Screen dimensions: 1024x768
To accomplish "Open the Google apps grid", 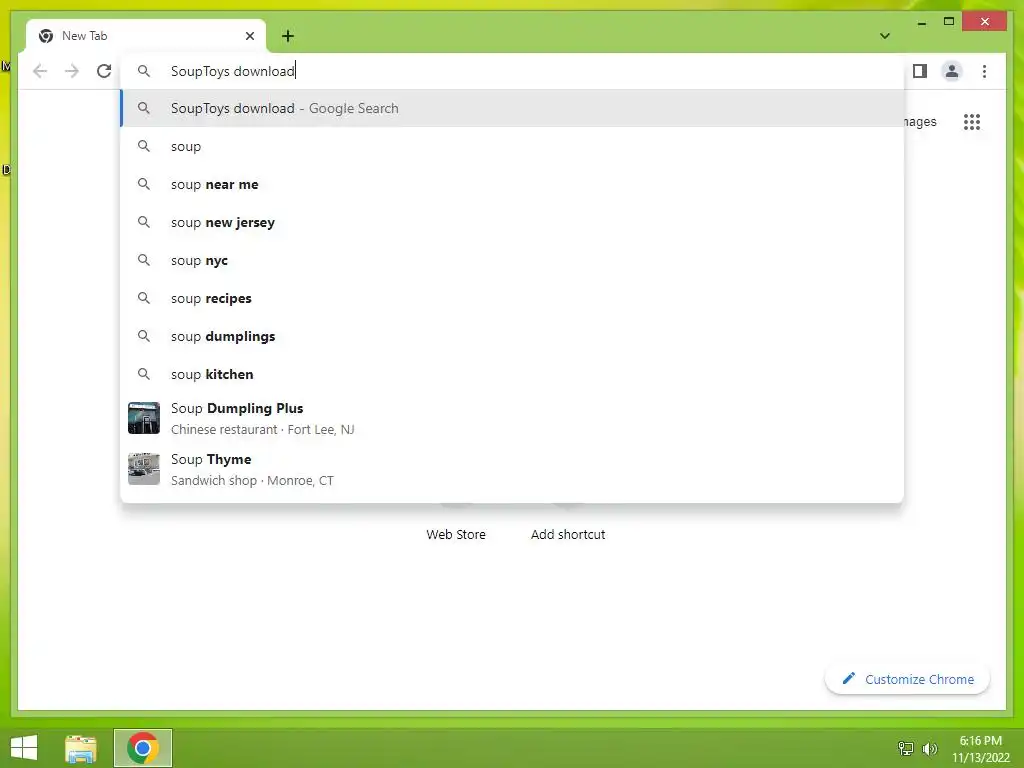I will click(x=972, y=121).
